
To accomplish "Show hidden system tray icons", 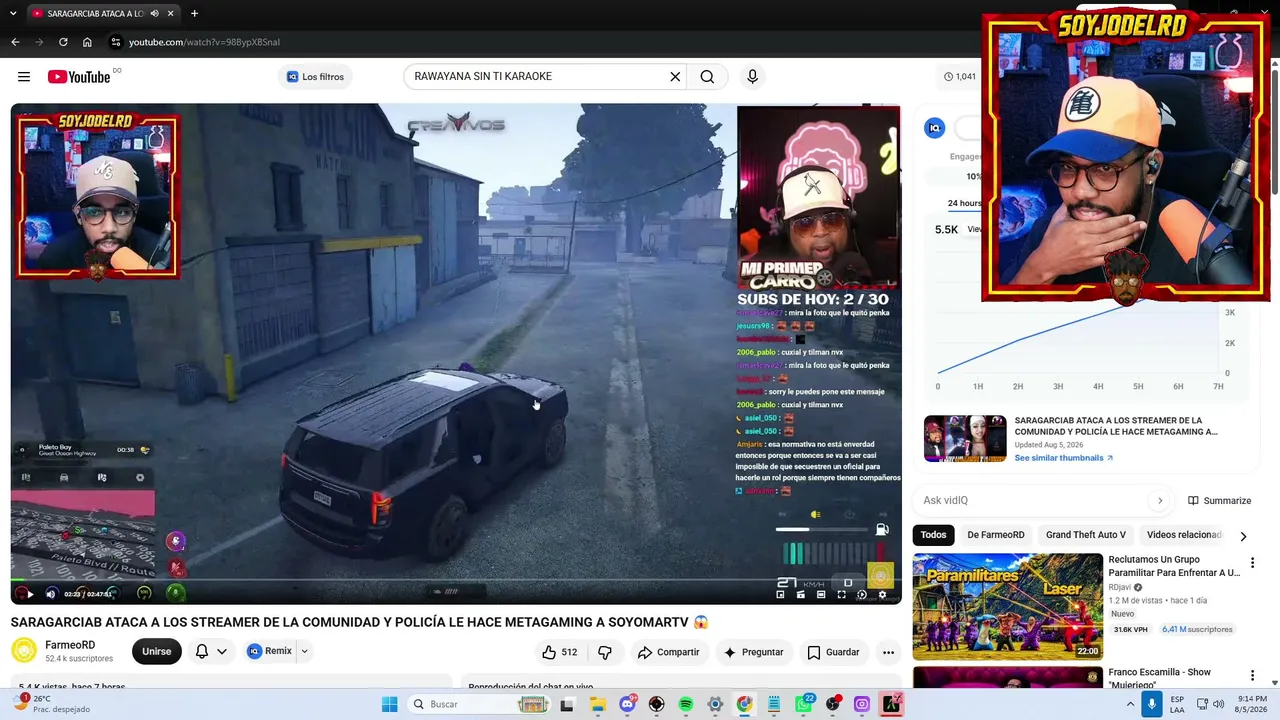I will pyautogui.click(x=1130, y=704).
